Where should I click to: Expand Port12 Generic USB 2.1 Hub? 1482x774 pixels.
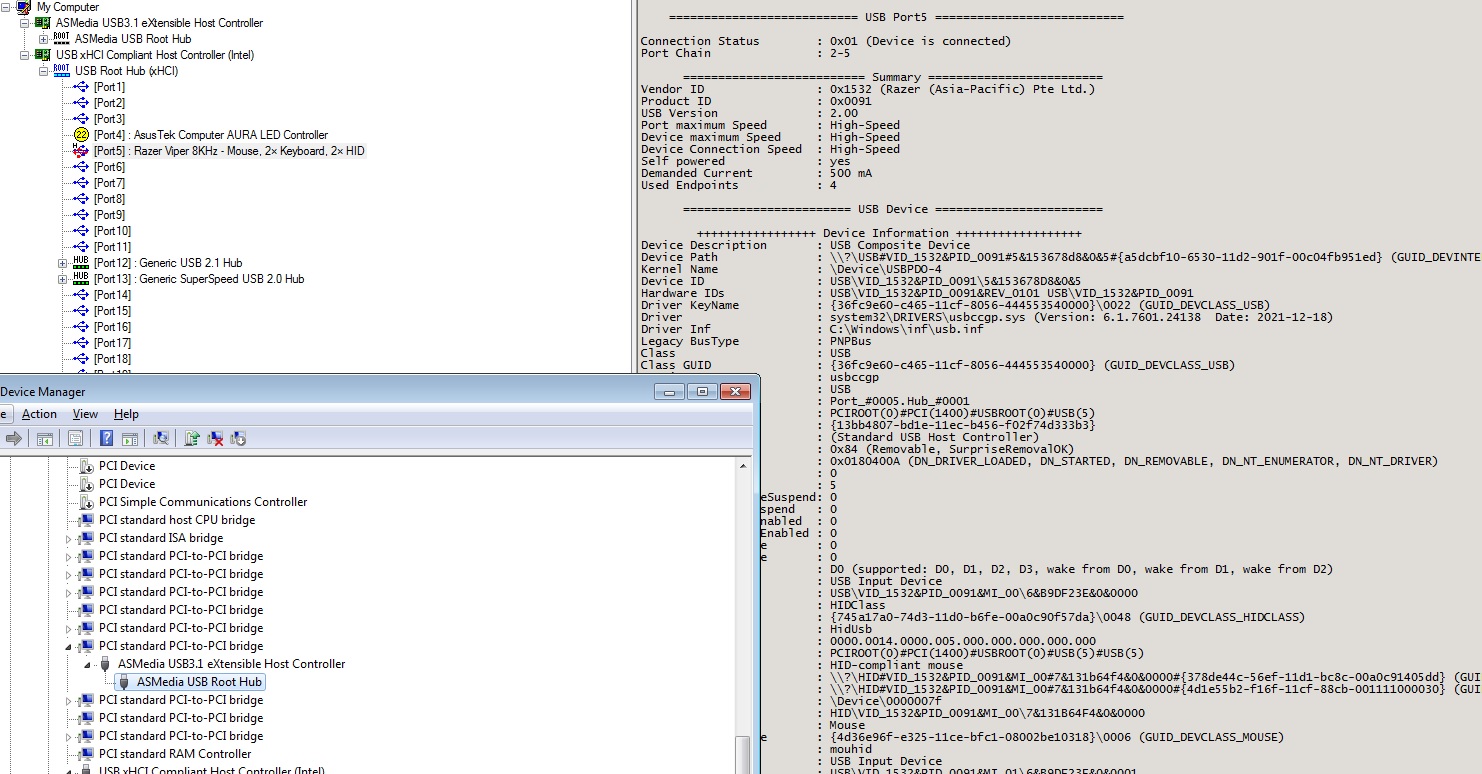click(x=62, y=263)
